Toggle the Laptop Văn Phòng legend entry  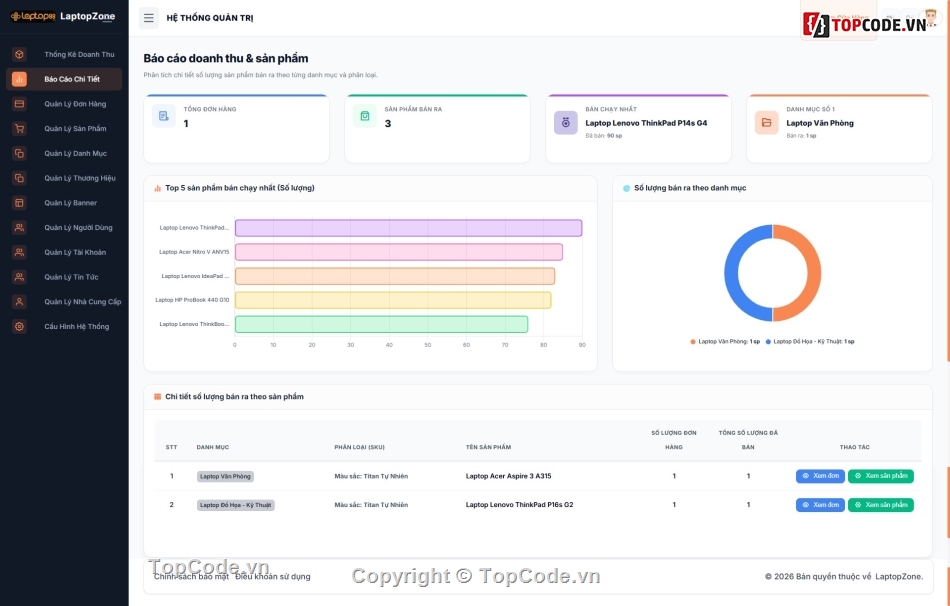click(725, 342)
